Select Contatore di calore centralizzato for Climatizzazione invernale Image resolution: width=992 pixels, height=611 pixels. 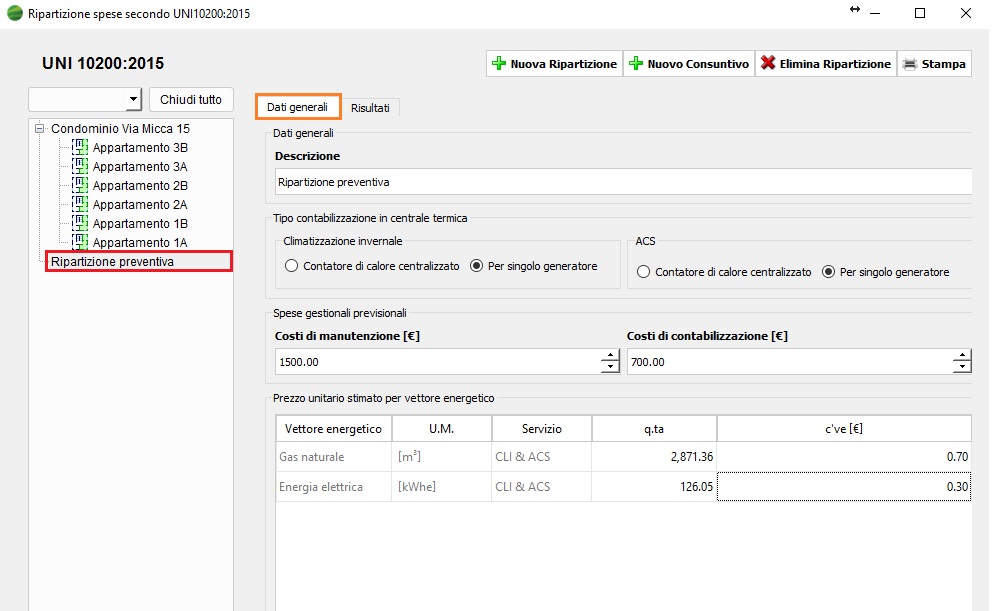click(x=292, y=267)
